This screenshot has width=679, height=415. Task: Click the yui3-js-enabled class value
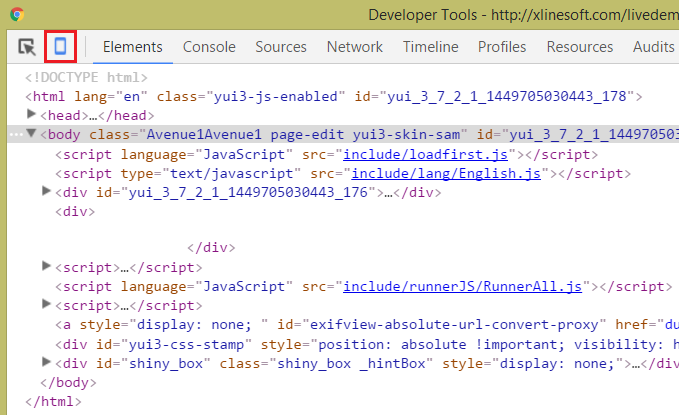click(x=275, y=97)
